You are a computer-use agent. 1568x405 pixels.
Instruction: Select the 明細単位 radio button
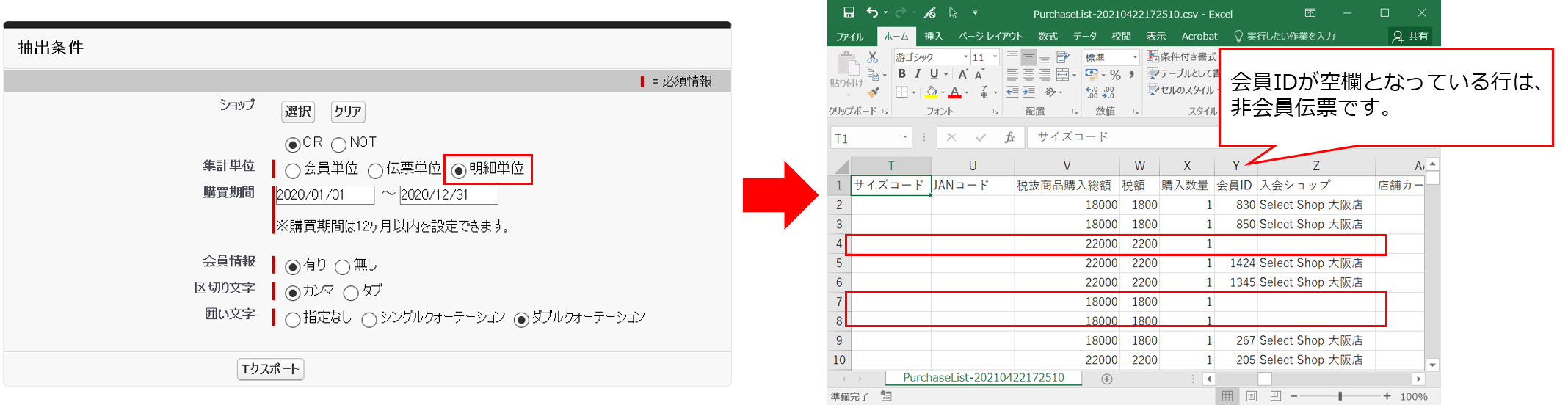click(459, 171)
